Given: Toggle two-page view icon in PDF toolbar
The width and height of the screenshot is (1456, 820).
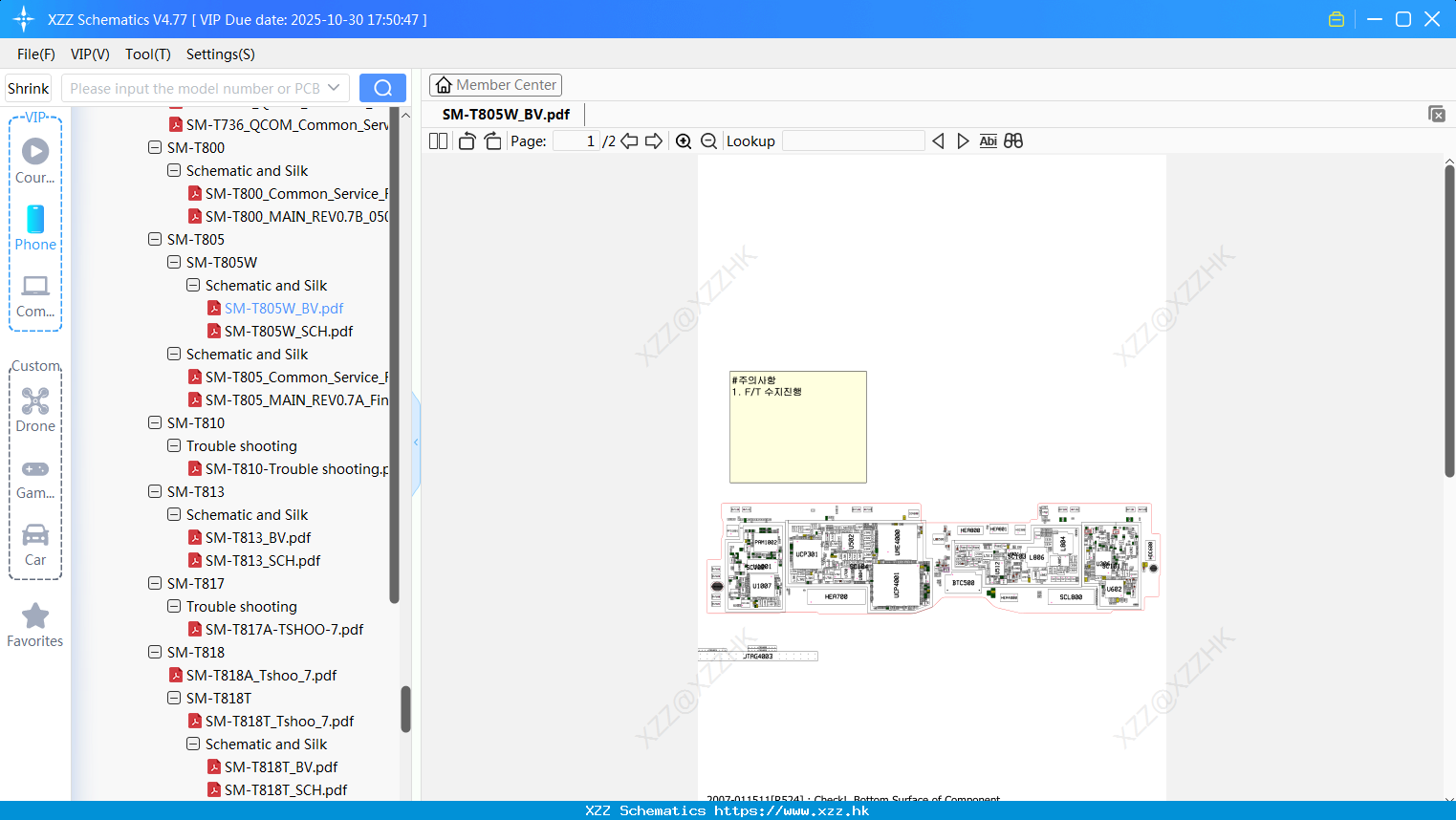Looking at the screenshot, I should click(x=439, y=140).
